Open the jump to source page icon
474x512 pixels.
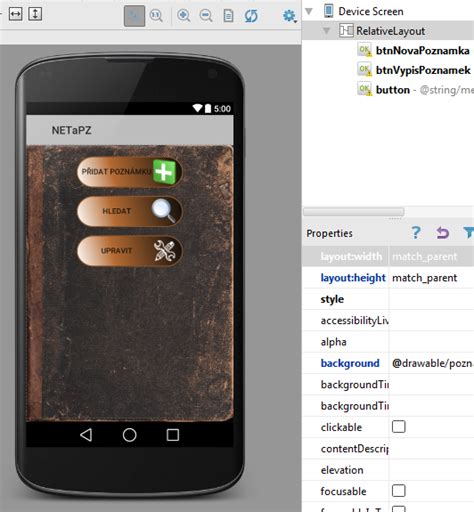(x=229, y=16)
